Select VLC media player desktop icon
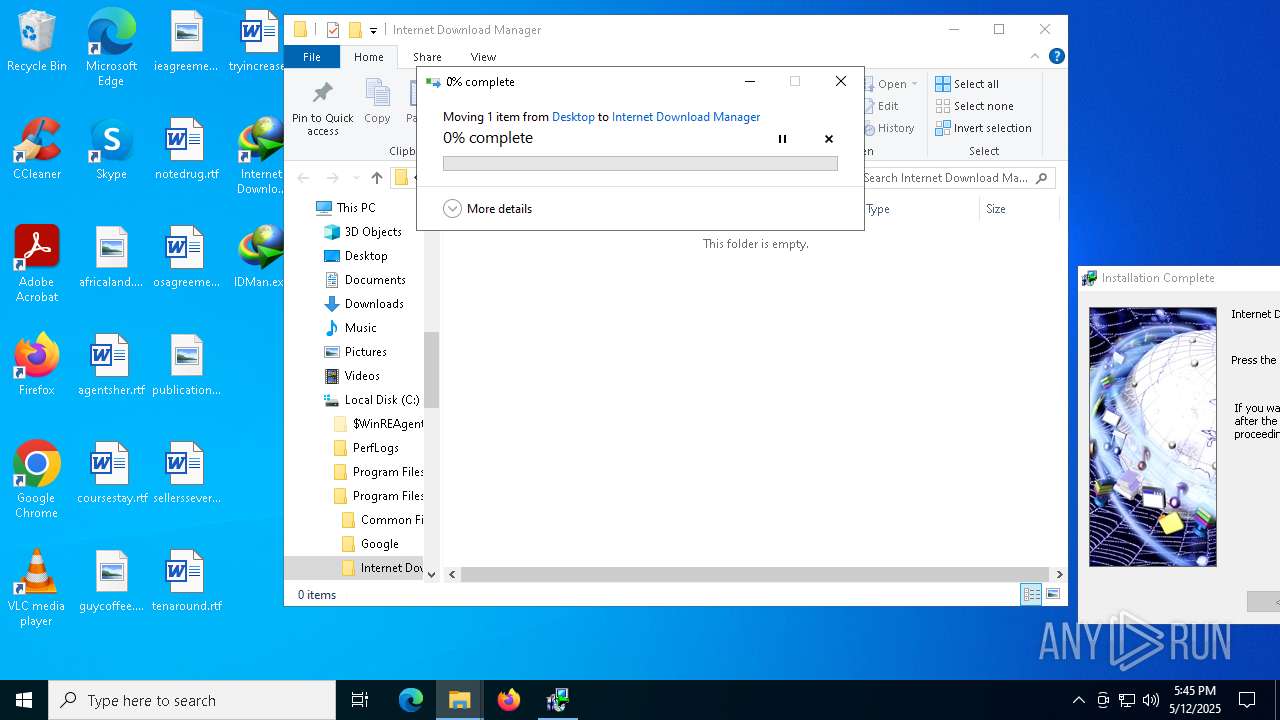 pos(37,588)
